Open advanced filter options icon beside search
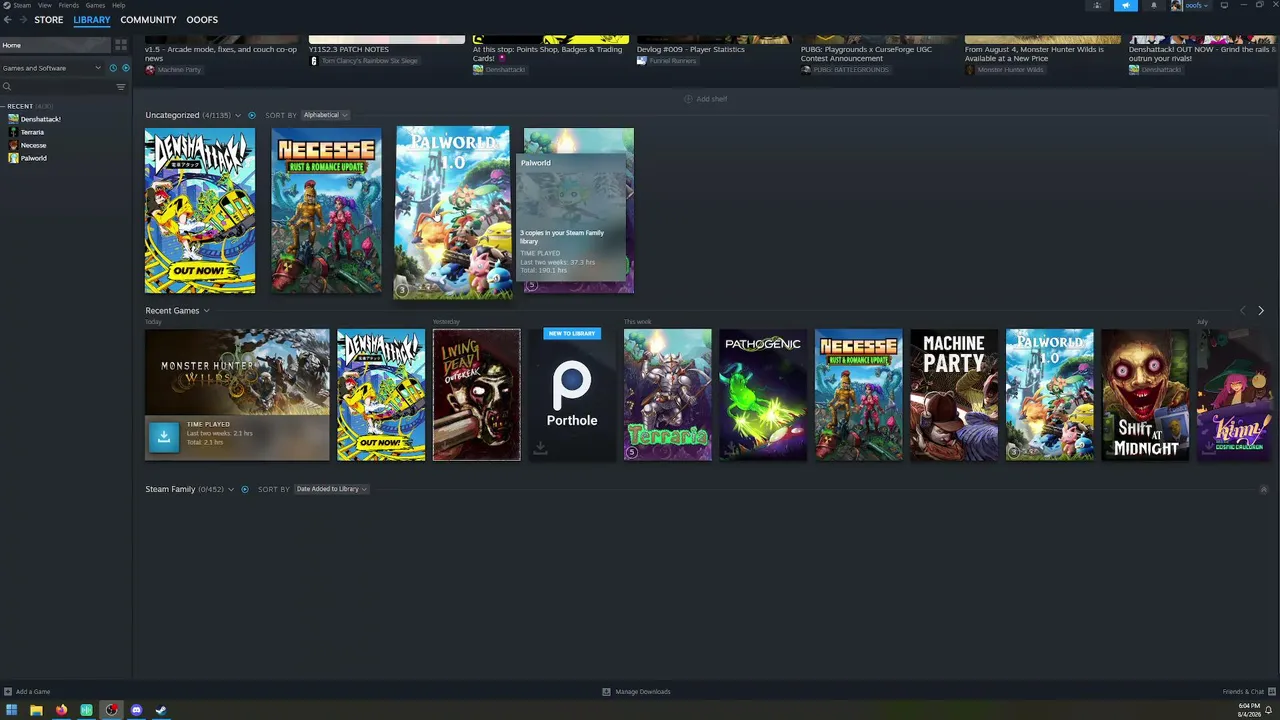1280x720 pixels. pos(121,87)
